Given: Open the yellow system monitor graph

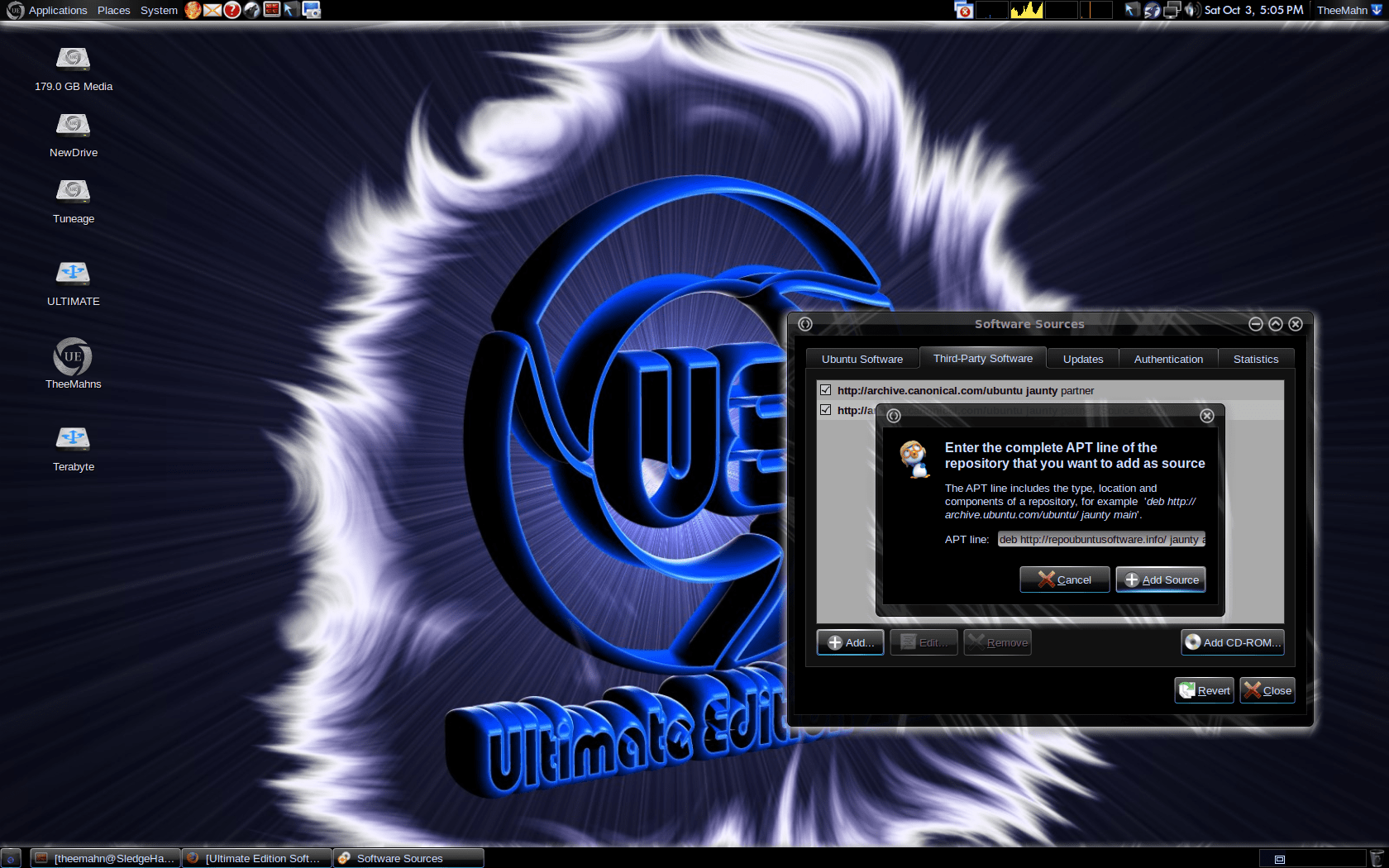Looking at the screenshot, I should (1027, 10).
